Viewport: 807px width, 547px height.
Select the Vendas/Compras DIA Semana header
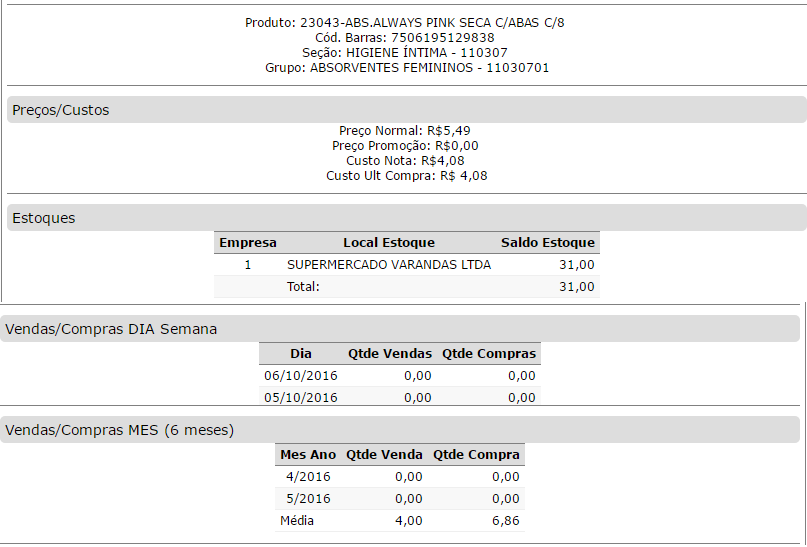[x=111, y=329]
